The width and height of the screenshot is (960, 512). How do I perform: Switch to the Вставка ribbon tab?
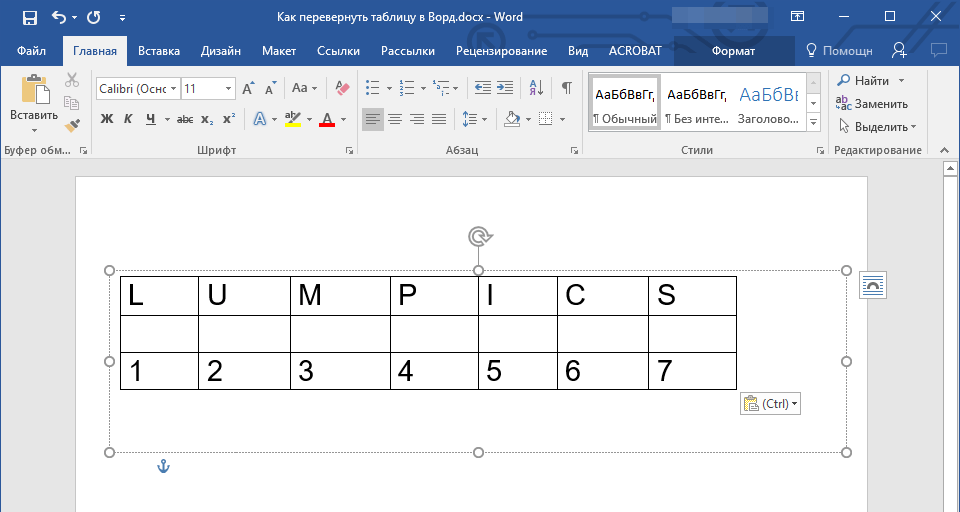159,51
